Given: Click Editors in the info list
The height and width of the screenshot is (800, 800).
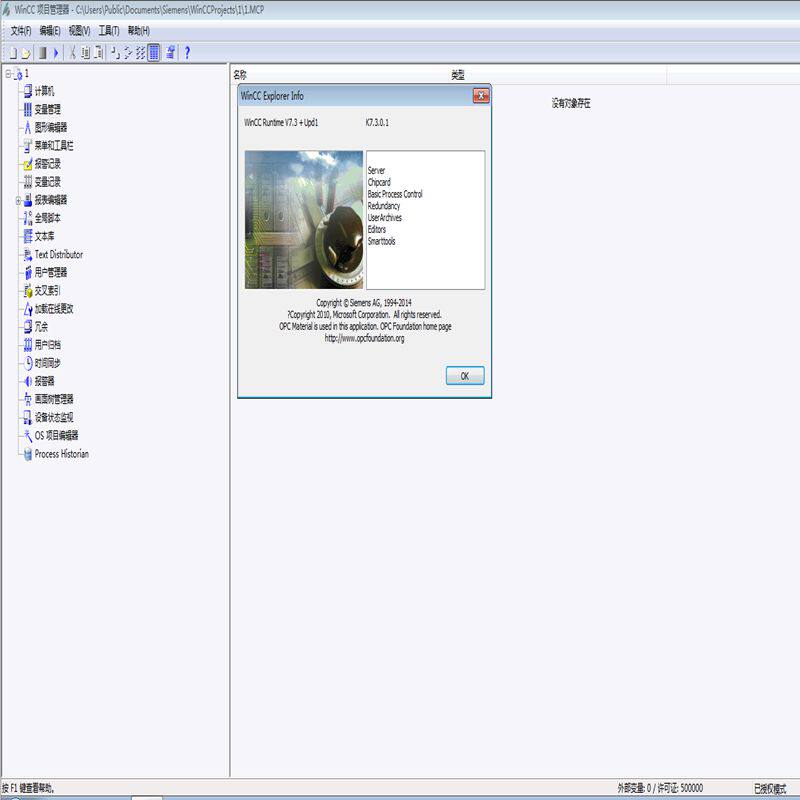Looking at the screenshot, I should coord(377,229).
